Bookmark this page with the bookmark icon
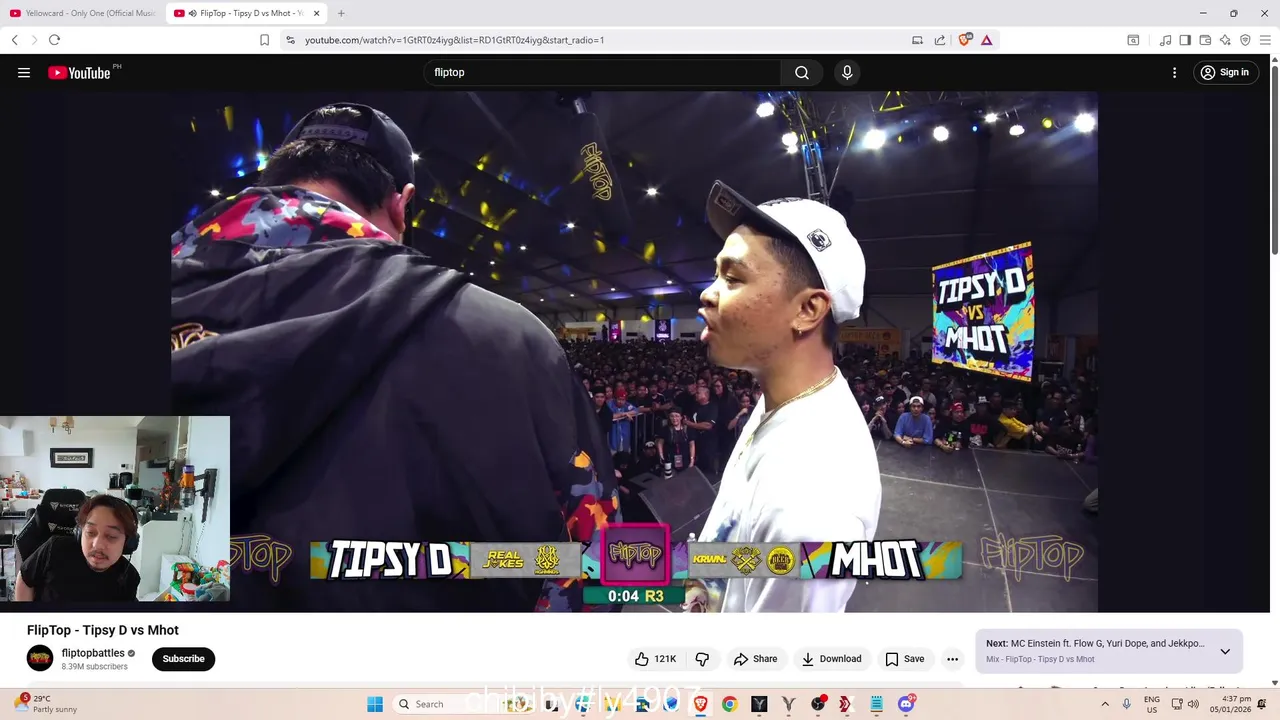This screenshot has width=1280, height=720. coord(264,40)
